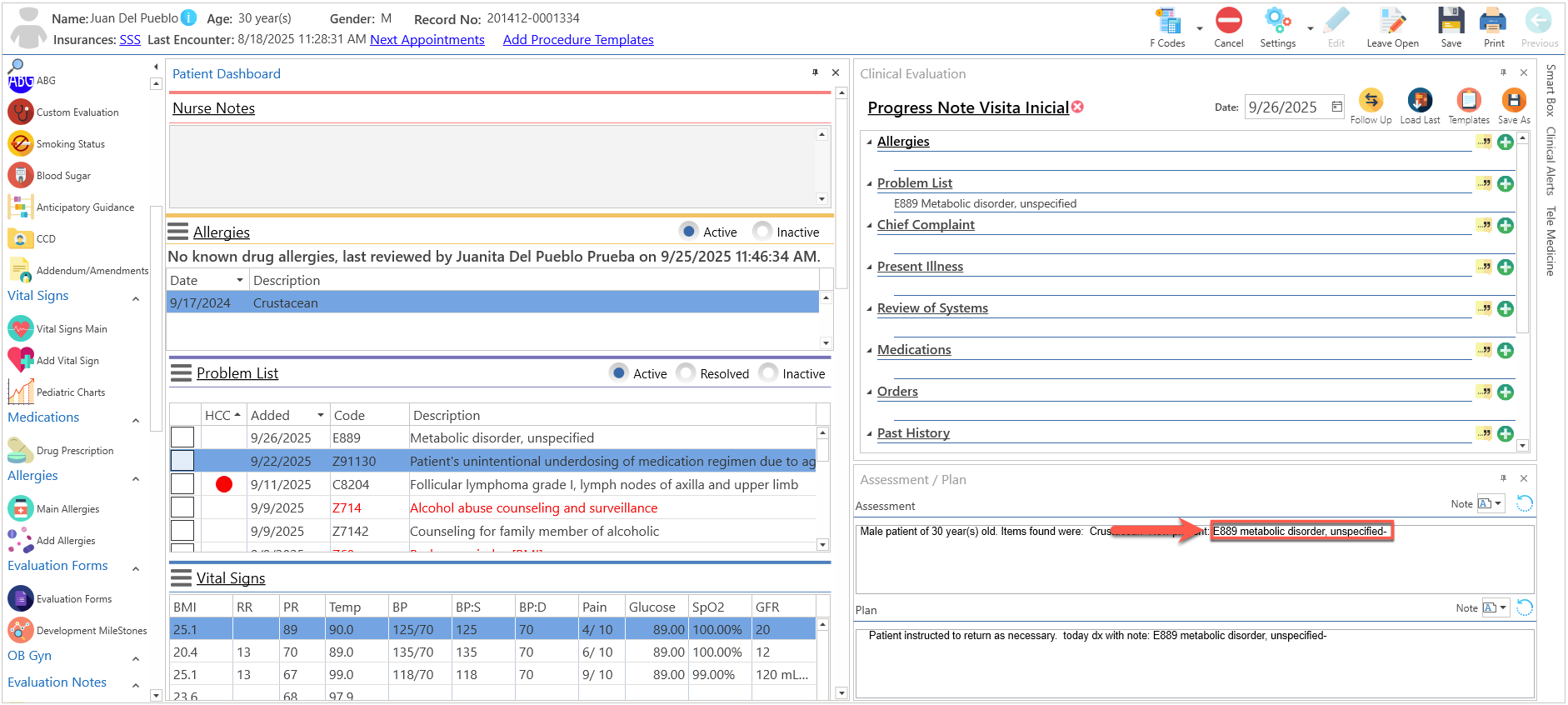Open the Templates icon

(x=1468, y=101)
